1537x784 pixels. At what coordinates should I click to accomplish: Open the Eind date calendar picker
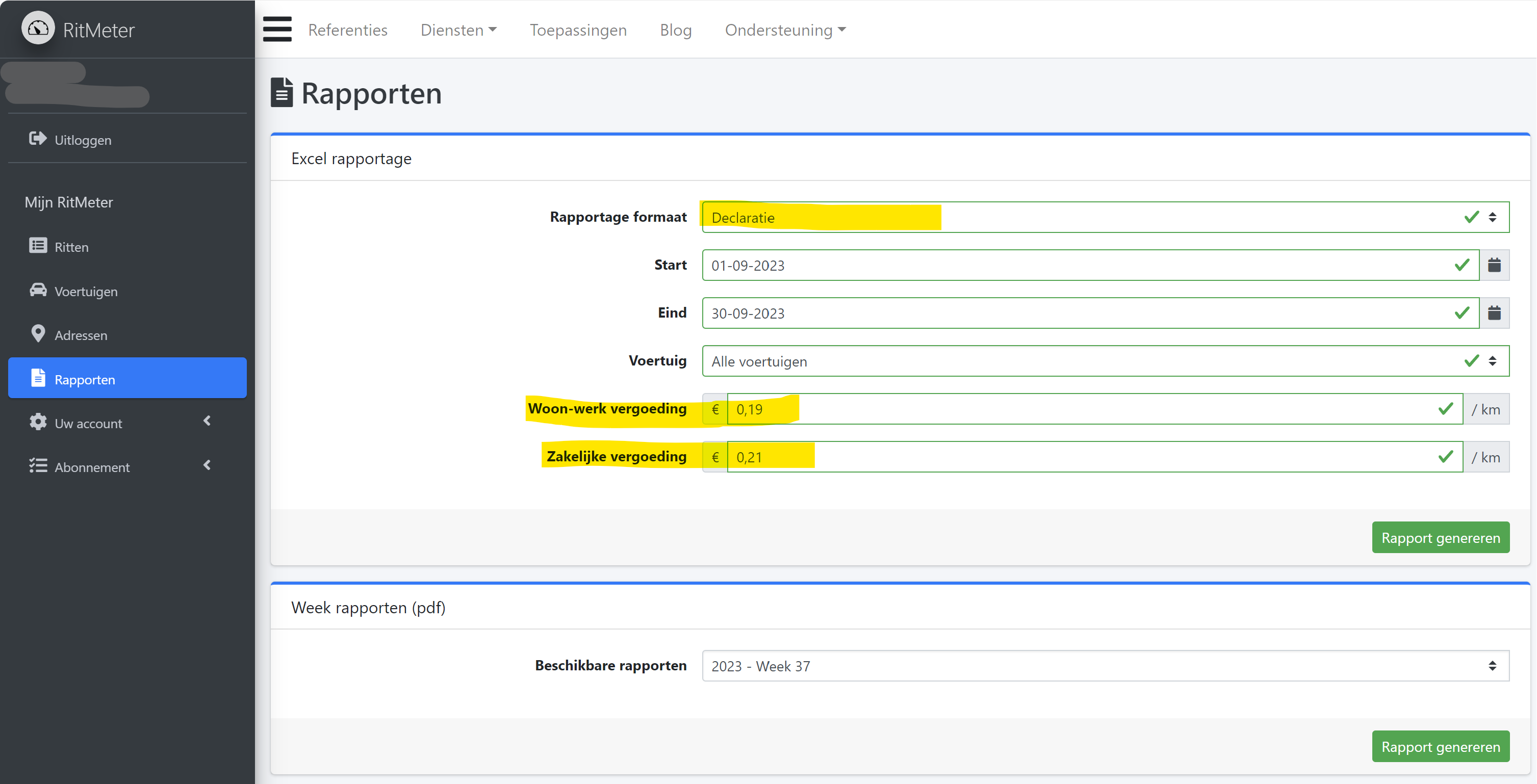(x=1494, y=312)
